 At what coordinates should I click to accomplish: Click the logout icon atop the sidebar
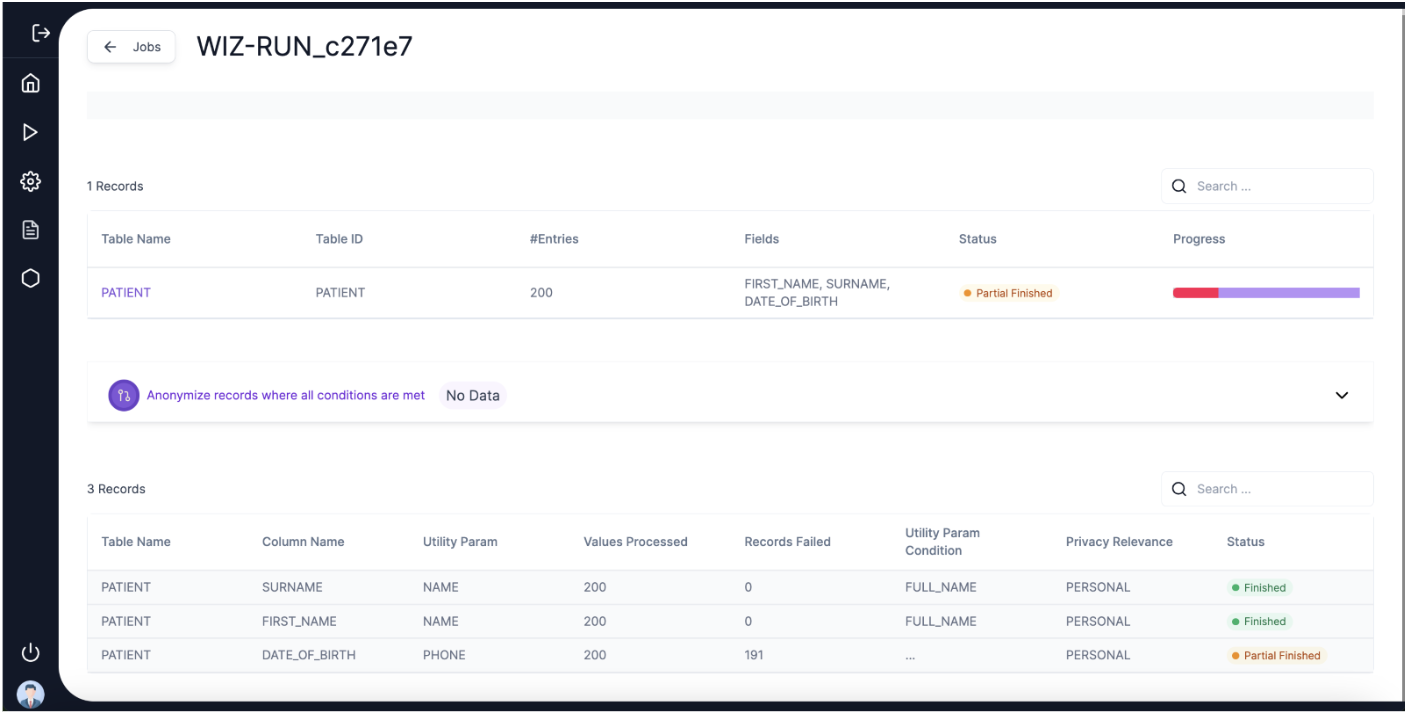pos(40,33)
